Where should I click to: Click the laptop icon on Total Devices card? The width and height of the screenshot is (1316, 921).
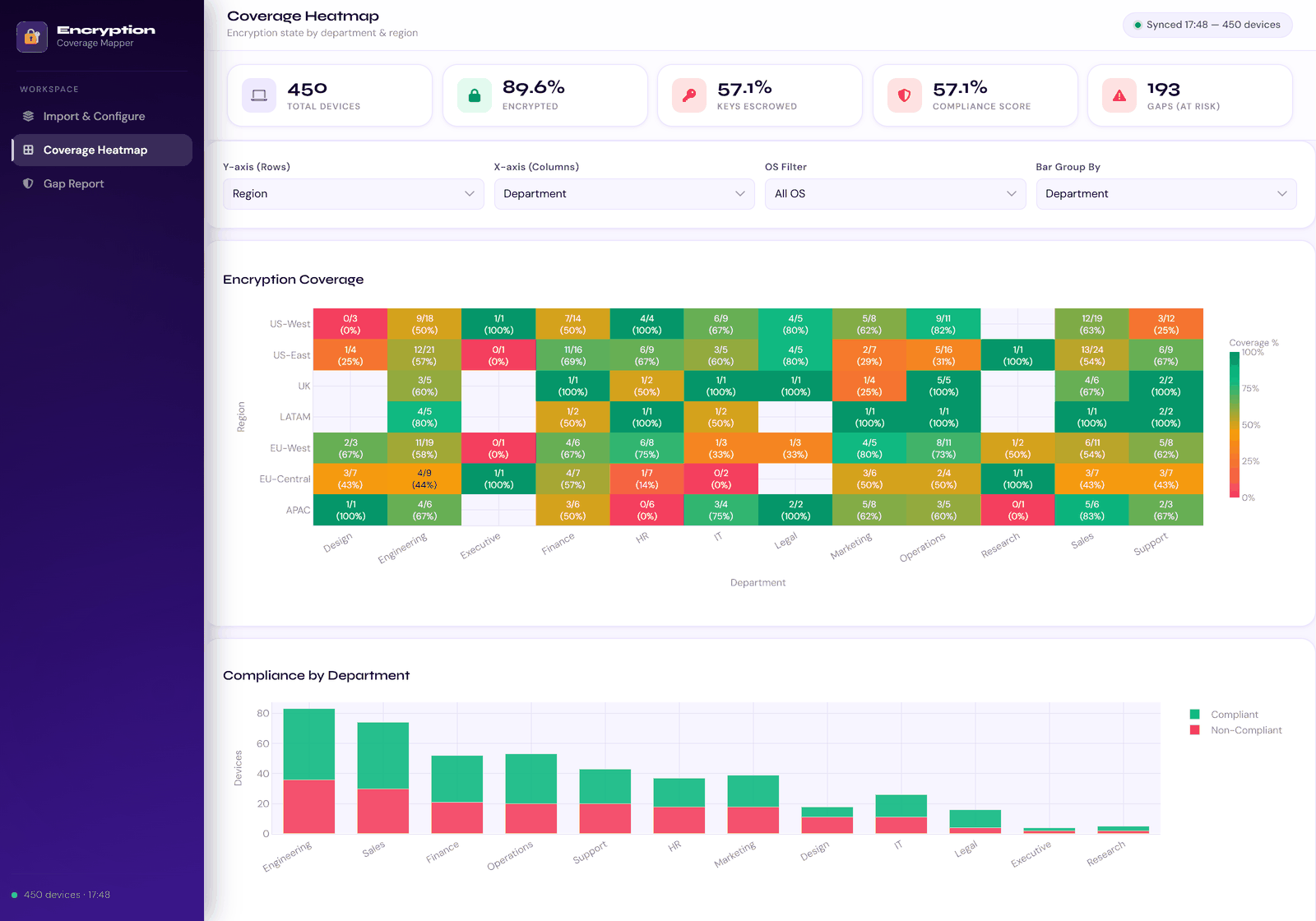click(x=259, y=95)
